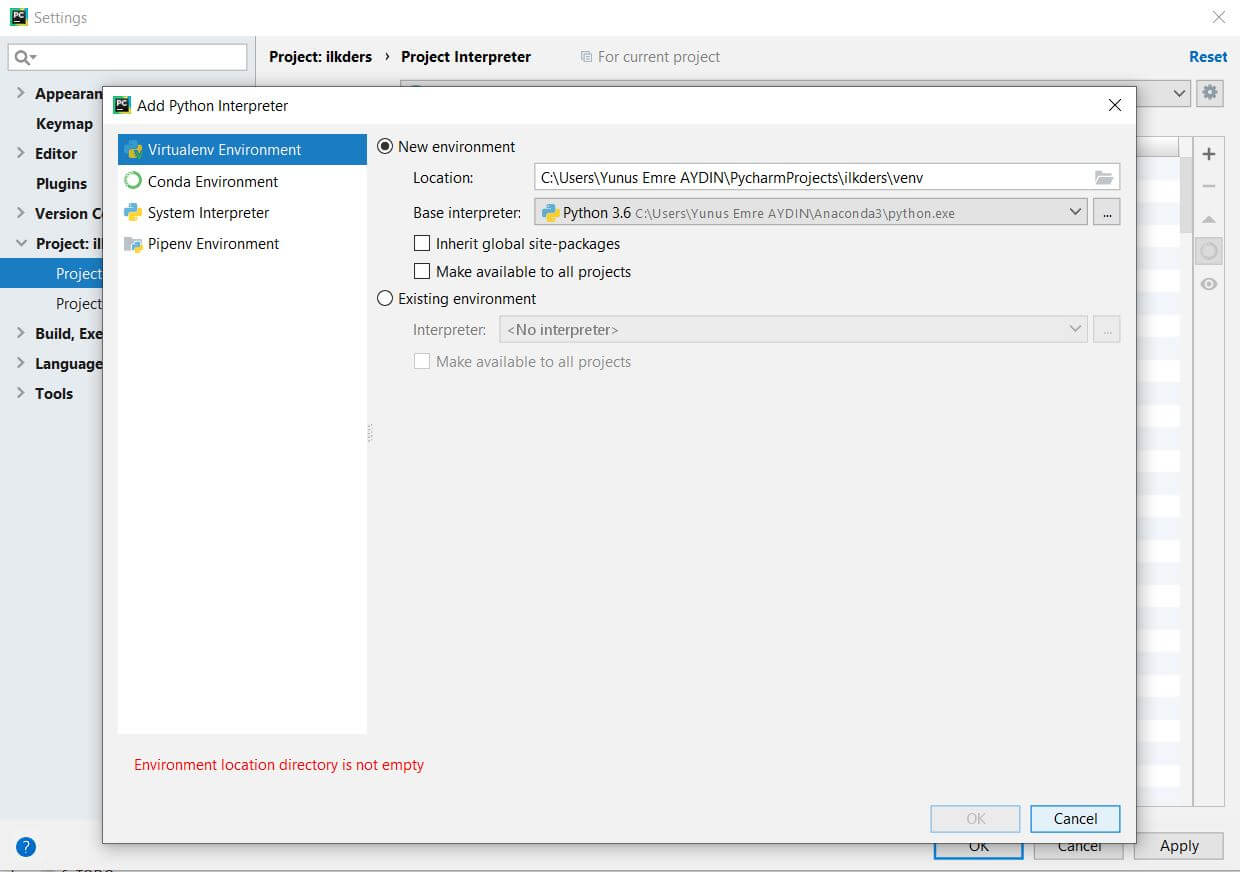Click the Conda Environment ring icon

(133, 181)
